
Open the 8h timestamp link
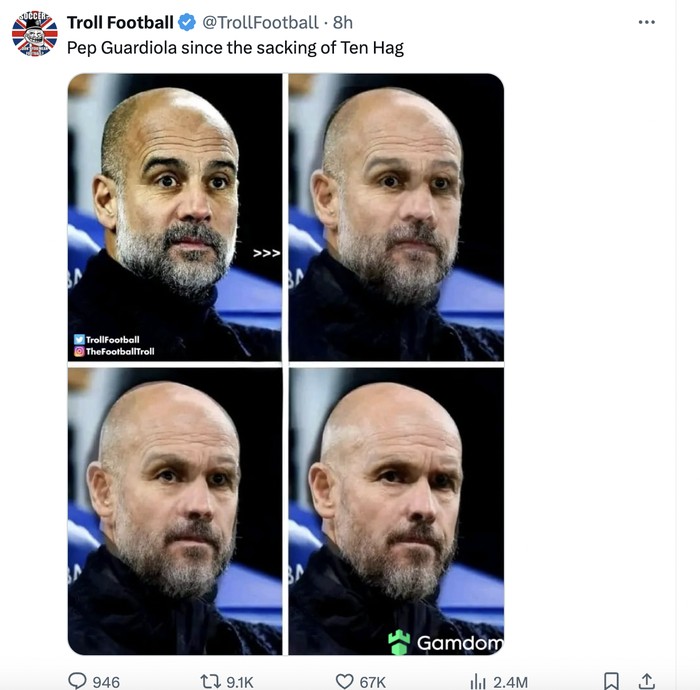point(342,22)
